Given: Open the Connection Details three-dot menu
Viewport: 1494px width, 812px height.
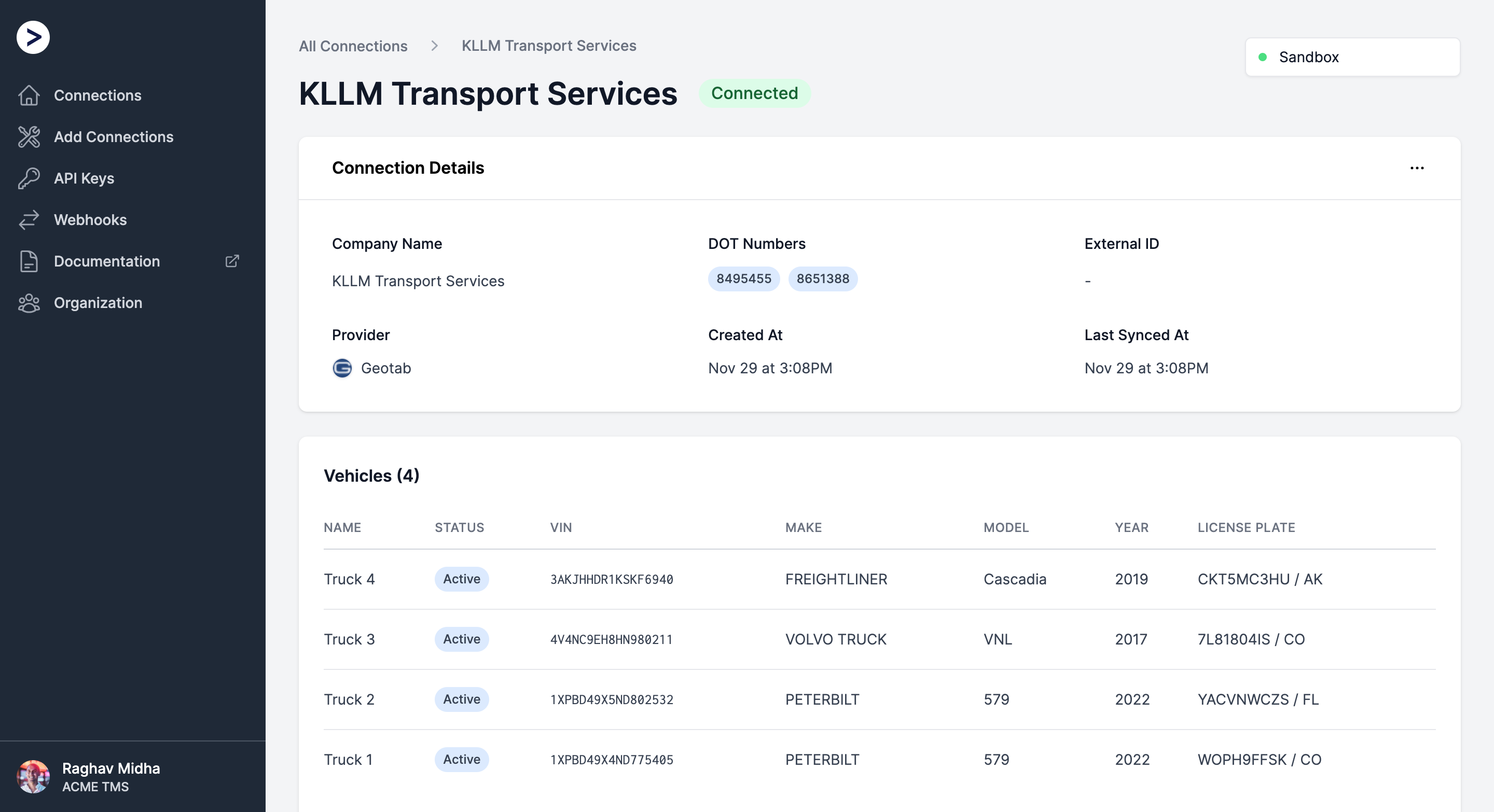Looking at the screenshot, I should 1417,168.
